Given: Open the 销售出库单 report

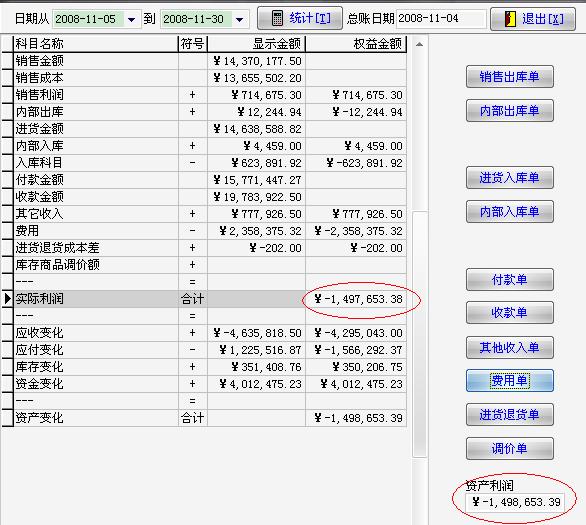Looking at the screenshot, I should [x=509, y=77].
